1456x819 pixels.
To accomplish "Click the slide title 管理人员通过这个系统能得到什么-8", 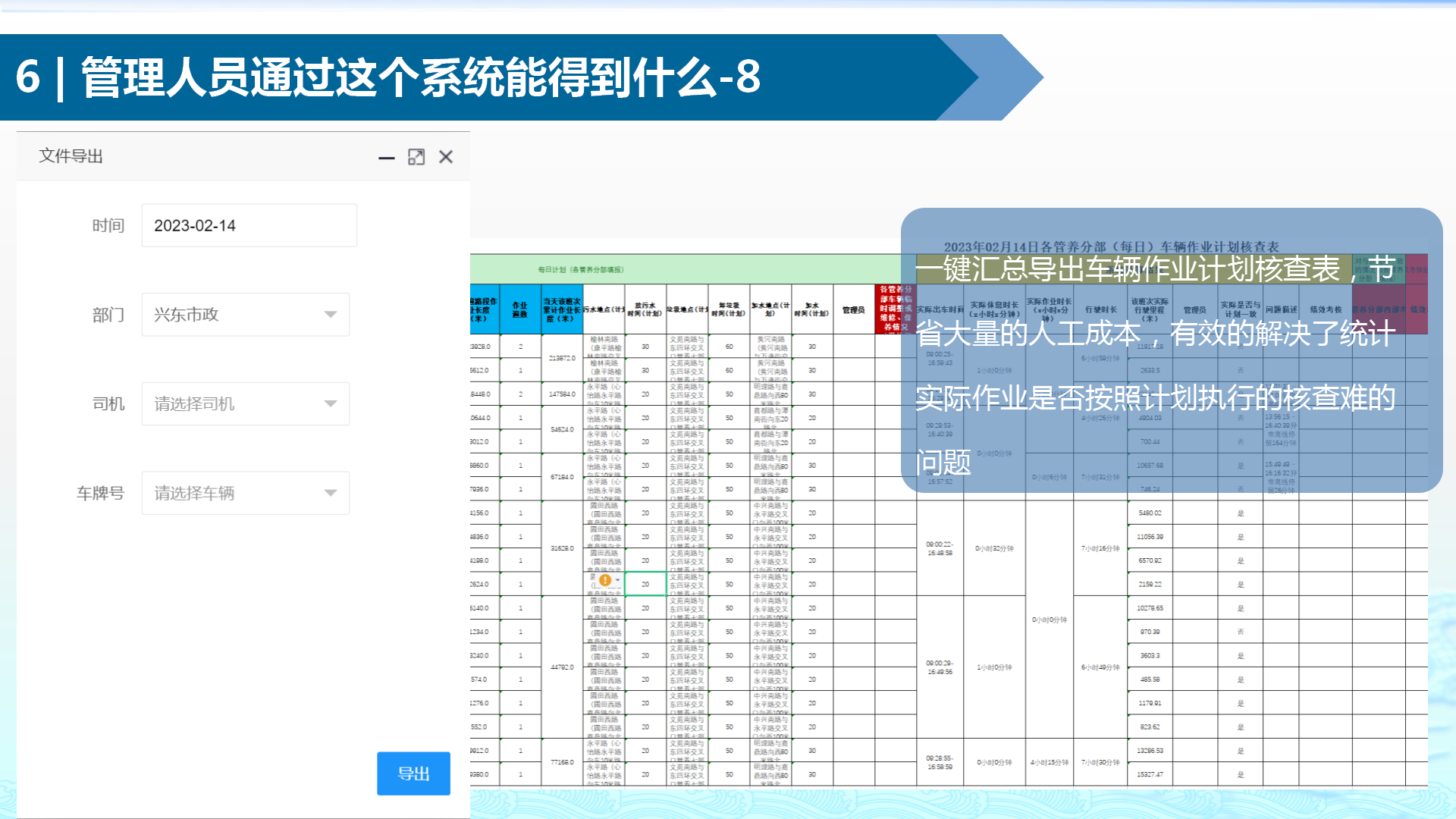I will tap(420, 77).
